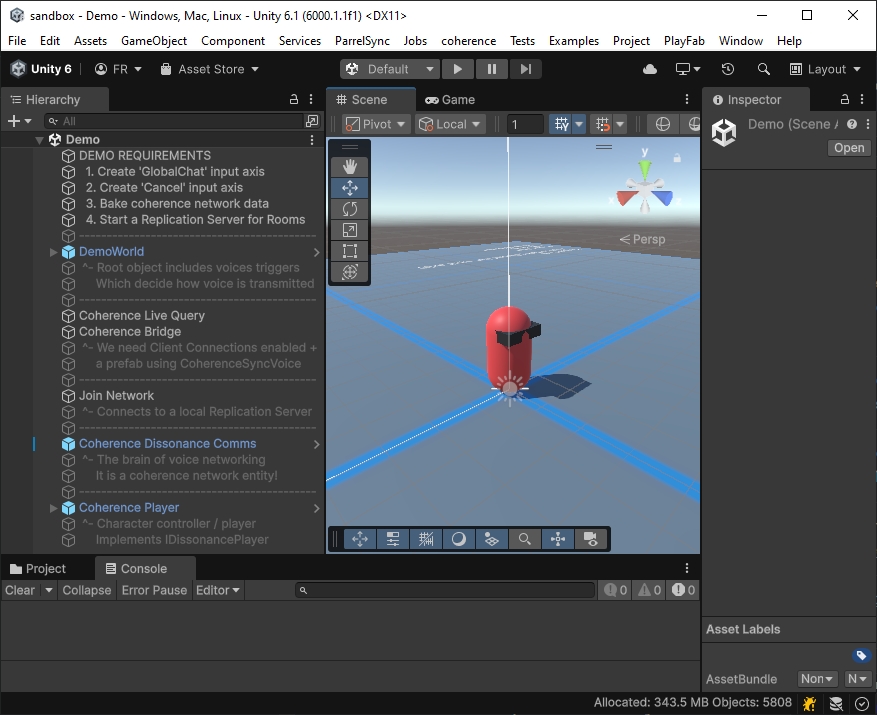
Task: Select the Rect transform tool
Action: 350,251
